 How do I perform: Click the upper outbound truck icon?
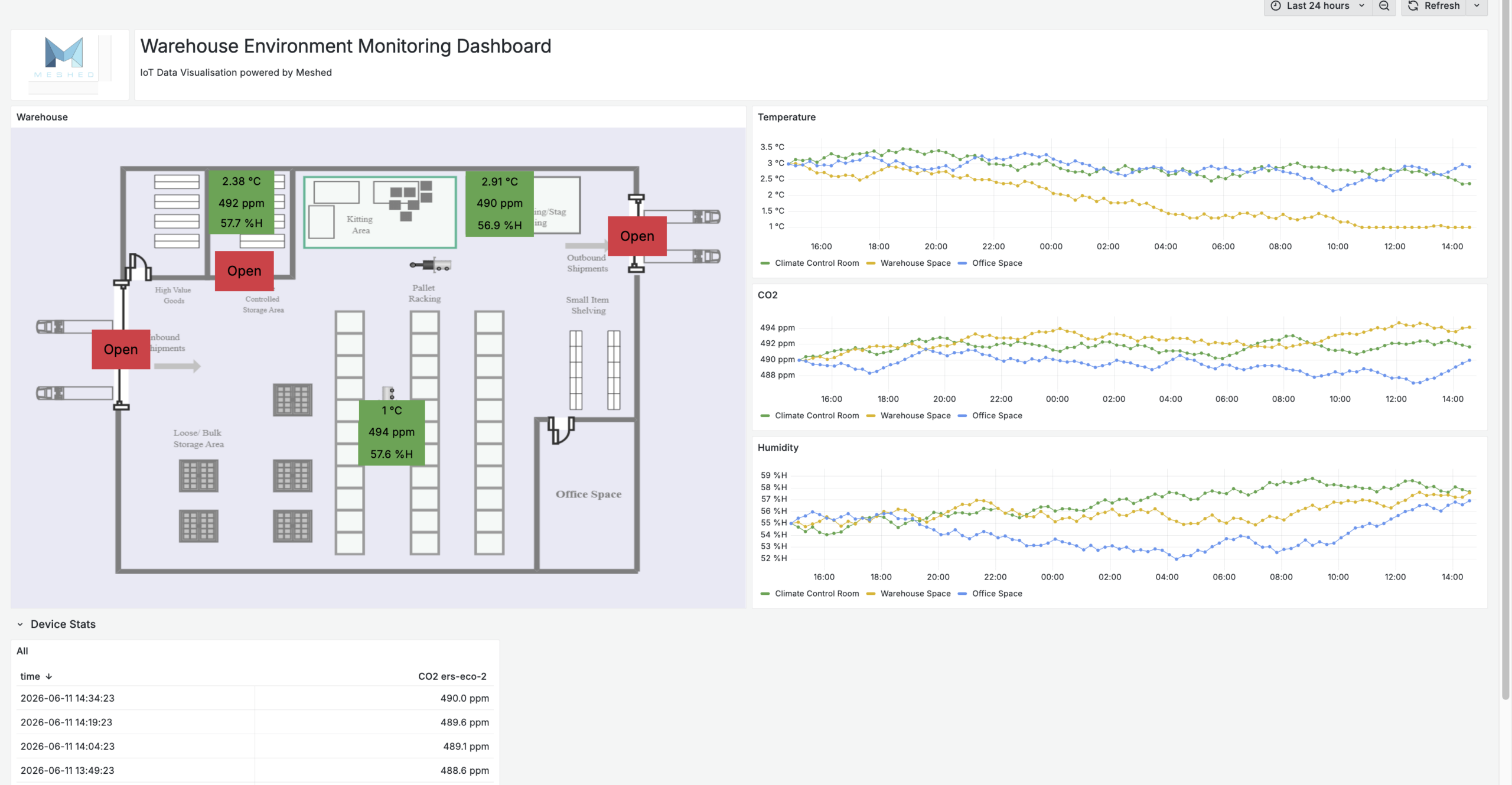[x=683, y=216]
